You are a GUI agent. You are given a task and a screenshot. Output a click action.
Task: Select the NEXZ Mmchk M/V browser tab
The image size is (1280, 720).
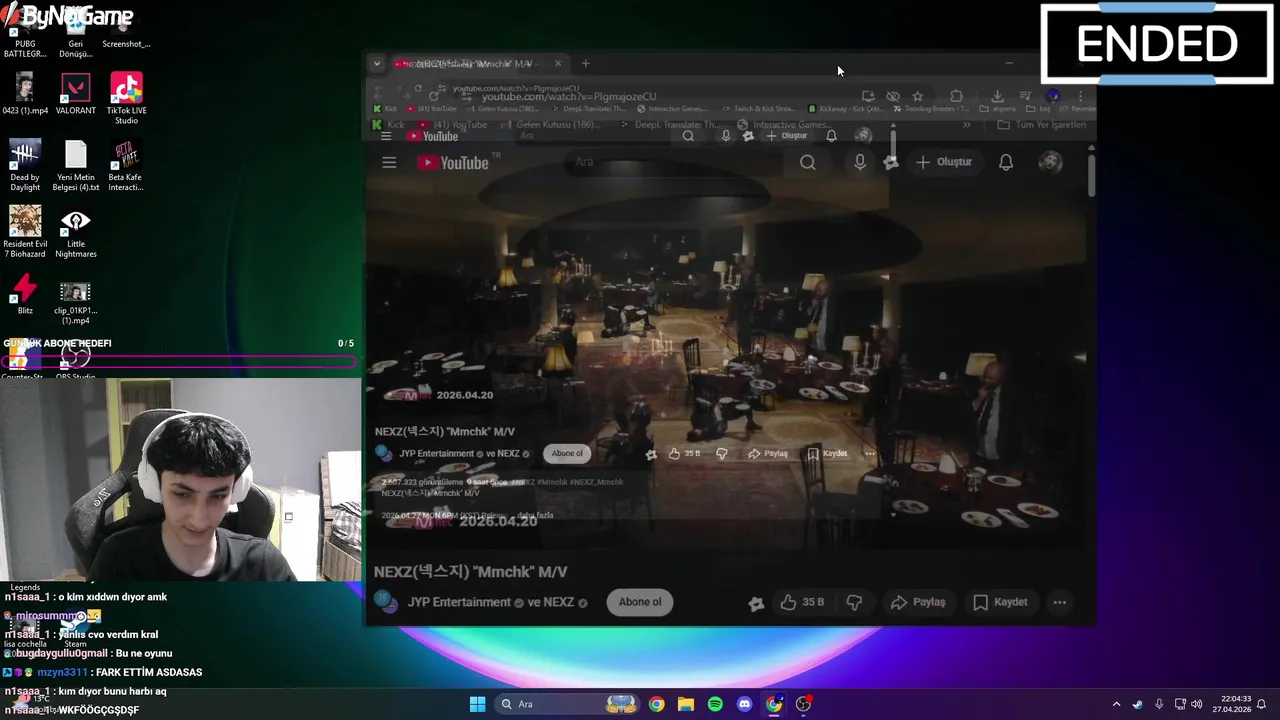pyautogui.click(x=478, y=63)
